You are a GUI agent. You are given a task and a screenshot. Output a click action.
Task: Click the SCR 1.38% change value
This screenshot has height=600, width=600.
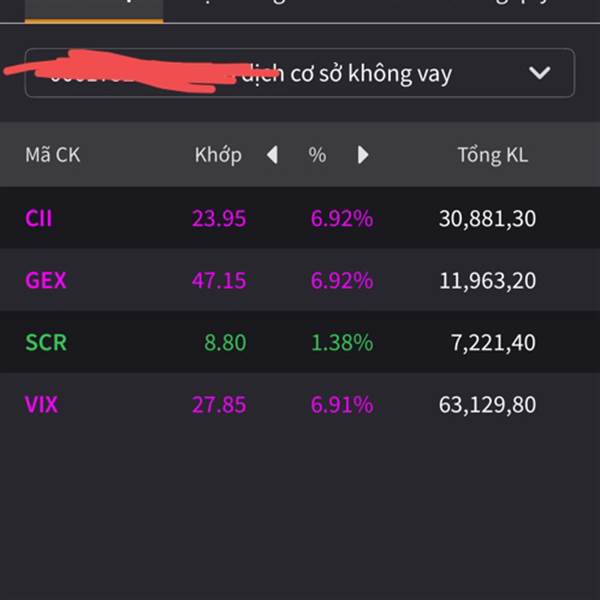(x=341, y=342)
